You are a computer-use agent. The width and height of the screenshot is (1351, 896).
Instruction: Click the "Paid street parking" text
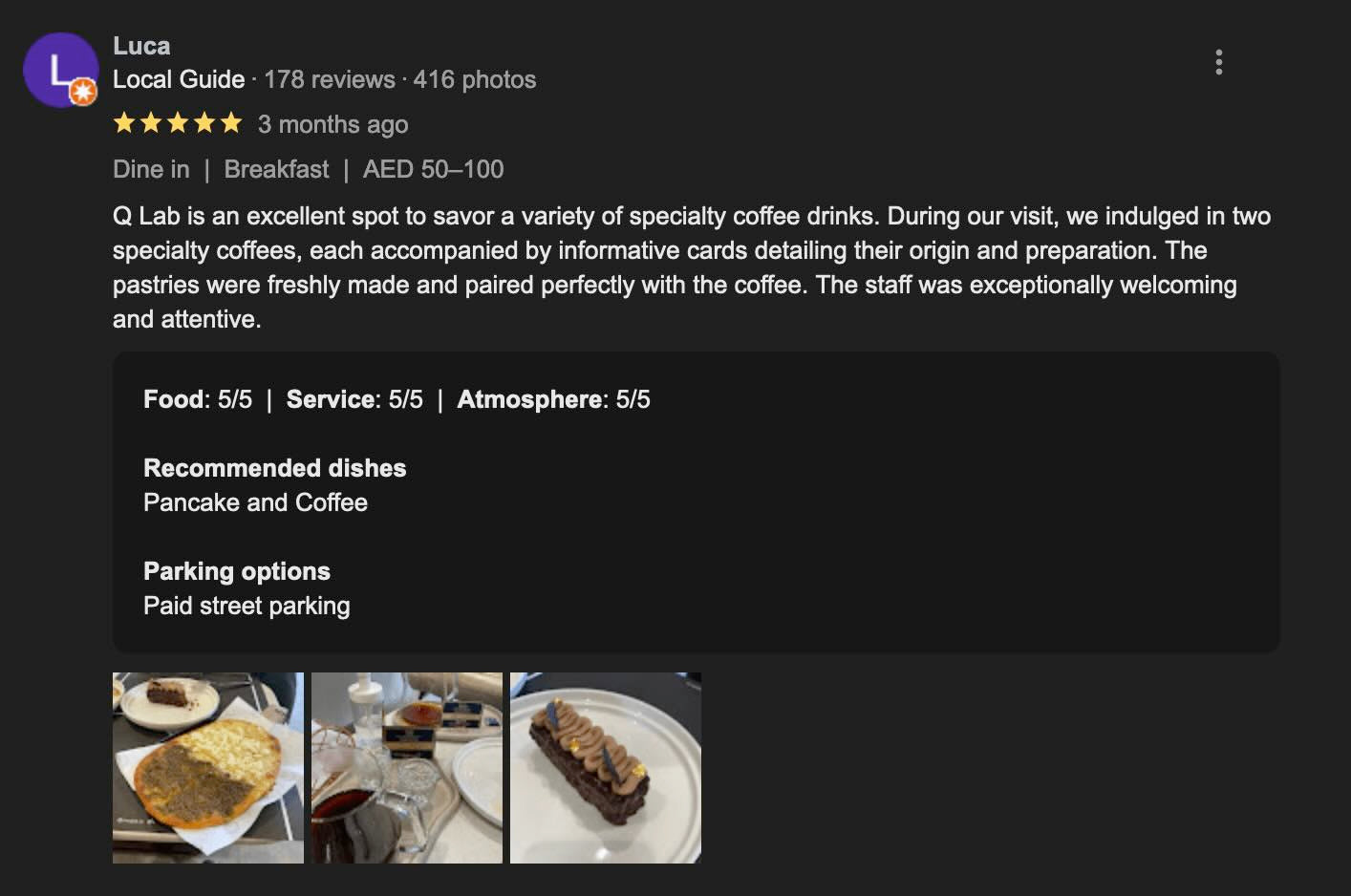(x=247, y=606)
